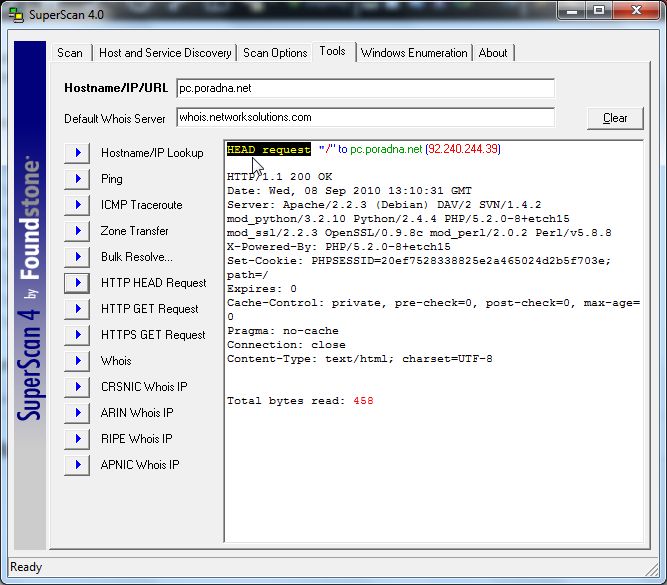Screen dimensions: 667x585
Task: Click the Hostname/IP/URL input field
Action: (x=365, y=88)
